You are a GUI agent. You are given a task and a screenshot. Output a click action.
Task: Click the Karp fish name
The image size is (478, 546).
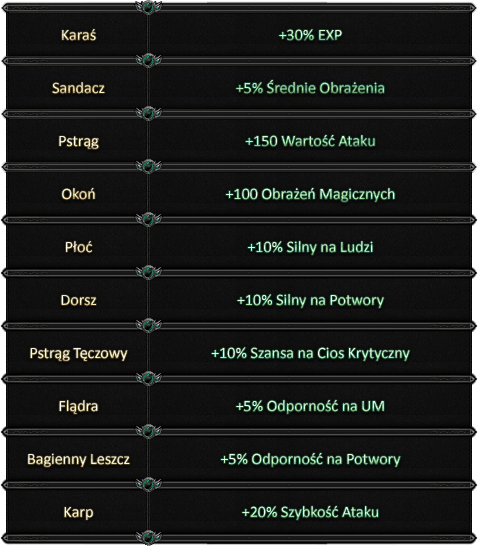click(x=78, y=513)
